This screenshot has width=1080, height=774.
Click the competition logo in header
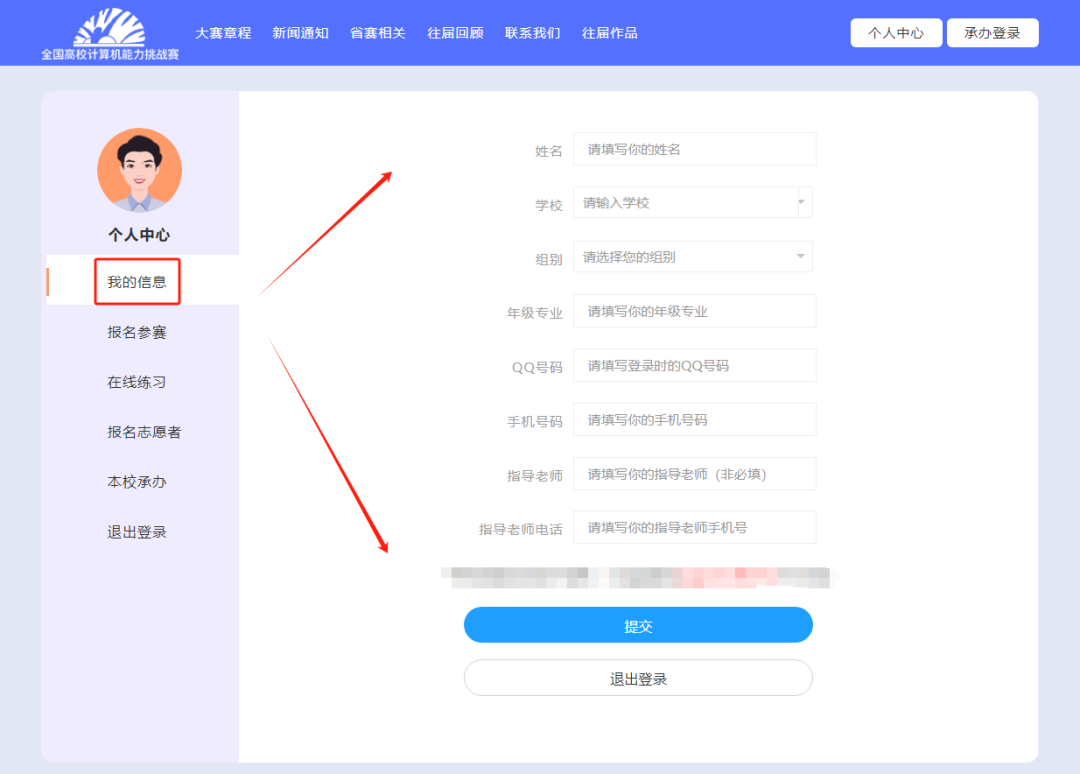point(110,33)
